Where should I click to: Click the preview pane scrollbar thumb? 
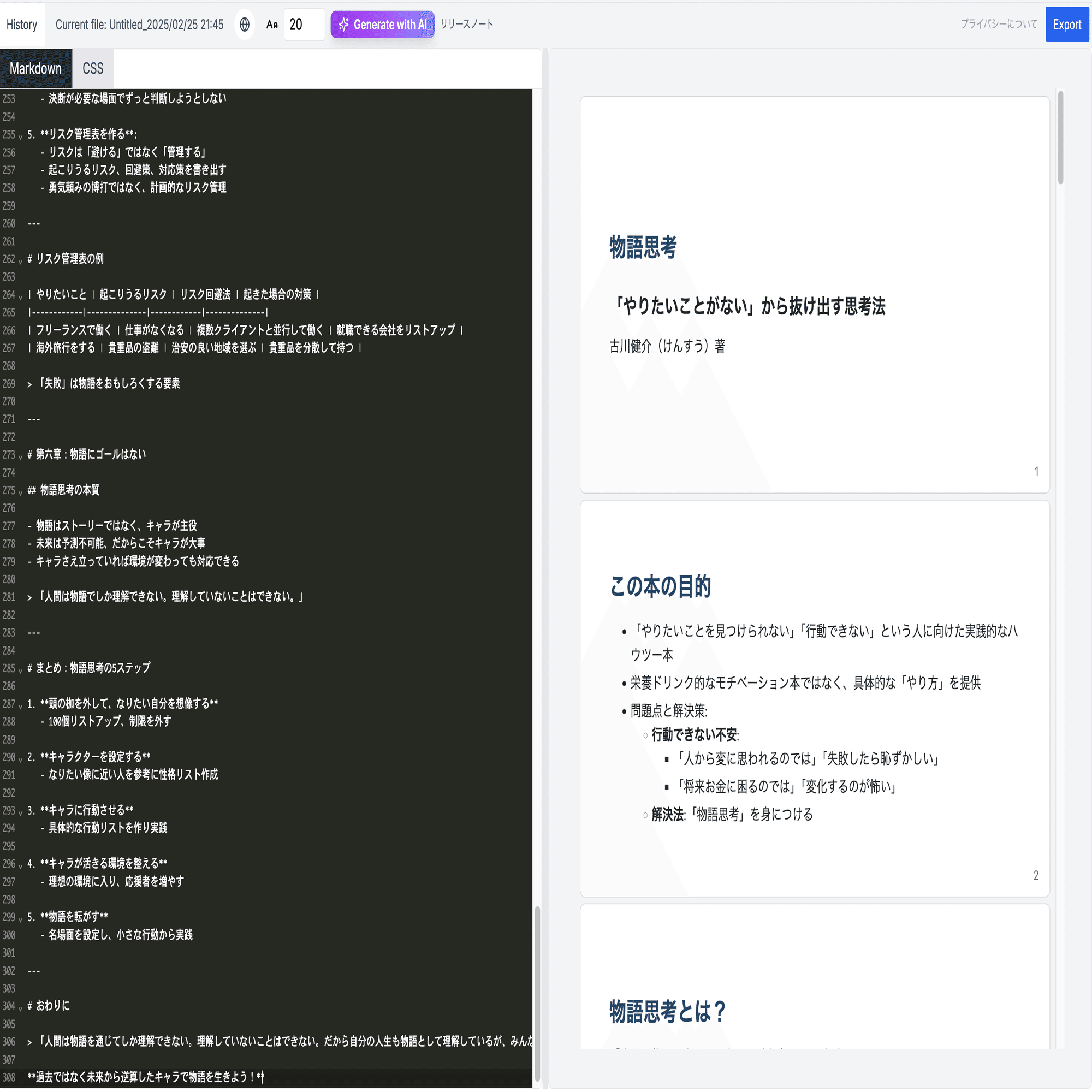[x=1060, y=138]
